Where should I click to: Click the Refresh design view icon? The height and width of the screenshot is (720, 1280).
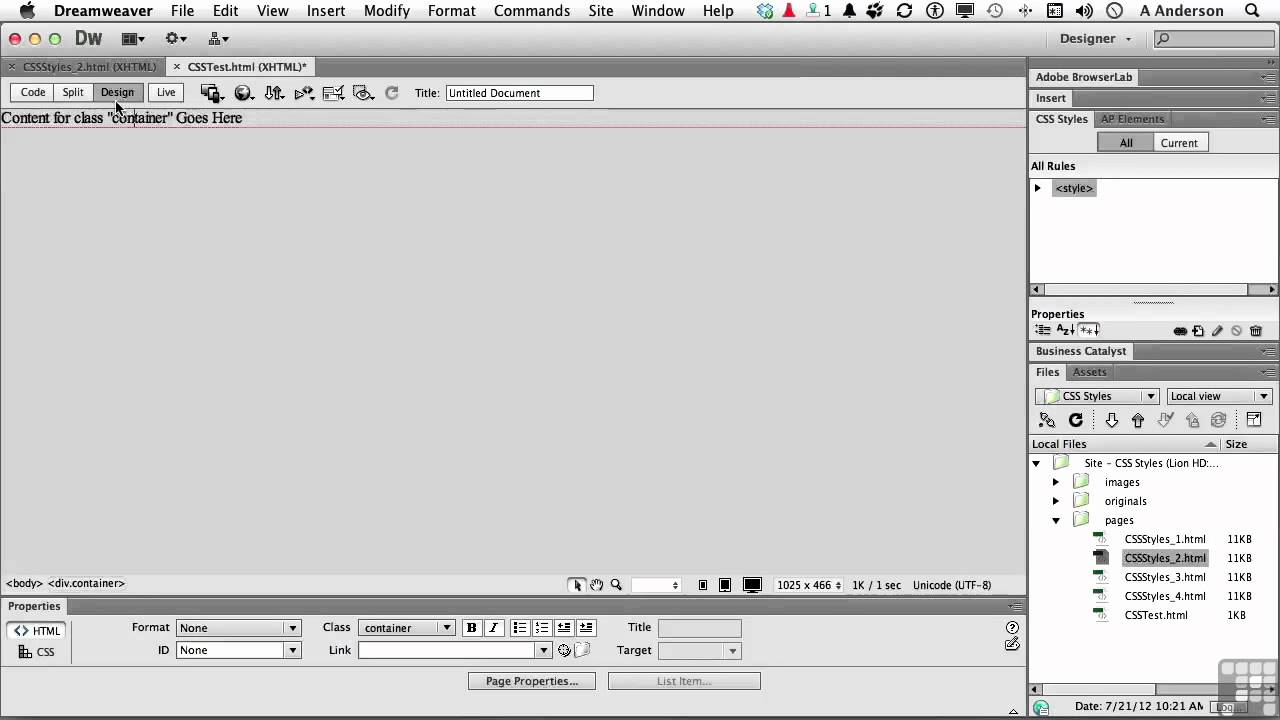coord(392,93)
